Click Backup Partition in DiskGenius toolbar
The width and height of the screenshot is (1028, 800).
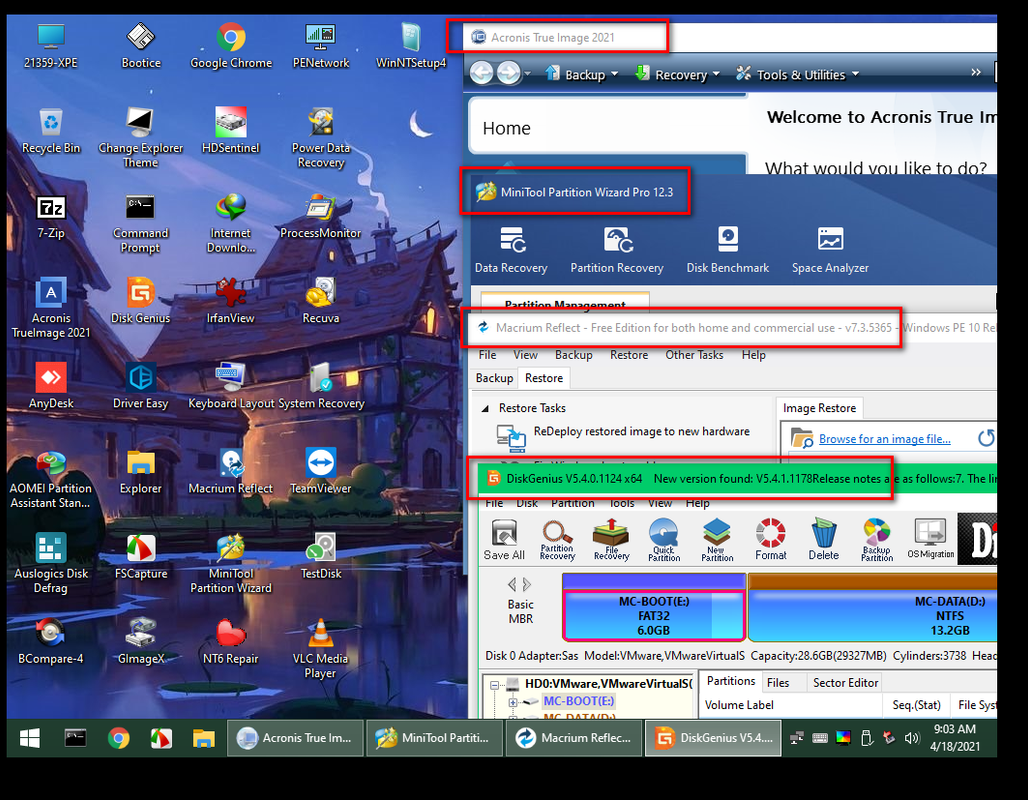877,540
